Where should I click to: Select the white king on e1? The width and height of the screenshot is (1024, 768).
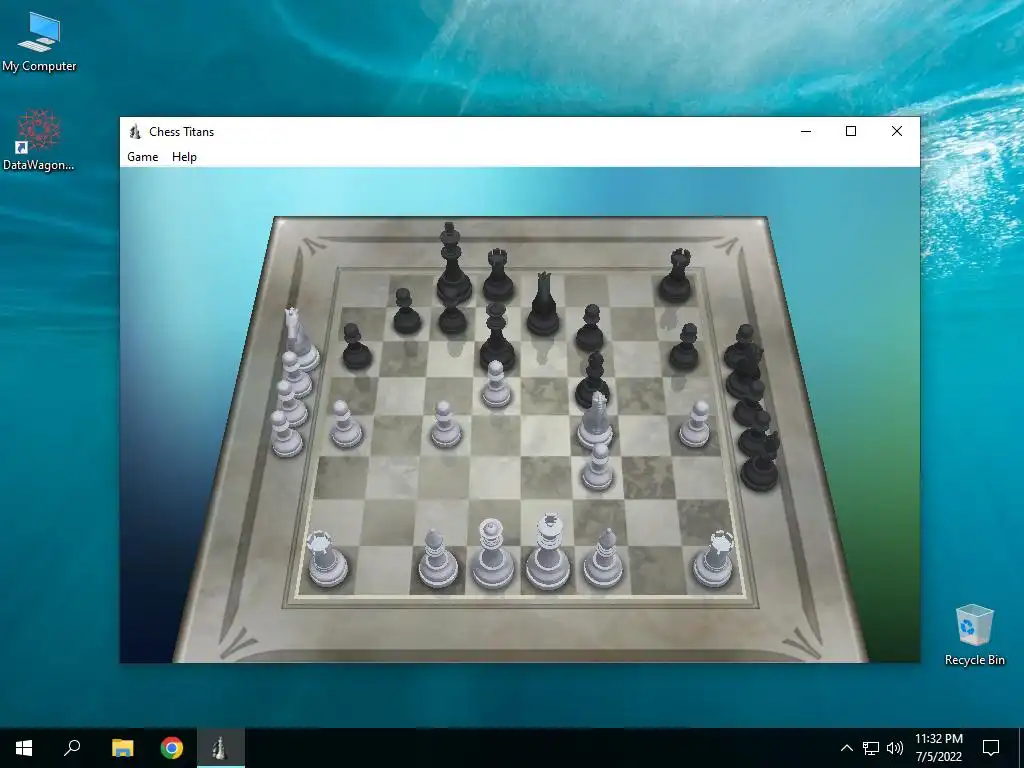pos(548,552)
